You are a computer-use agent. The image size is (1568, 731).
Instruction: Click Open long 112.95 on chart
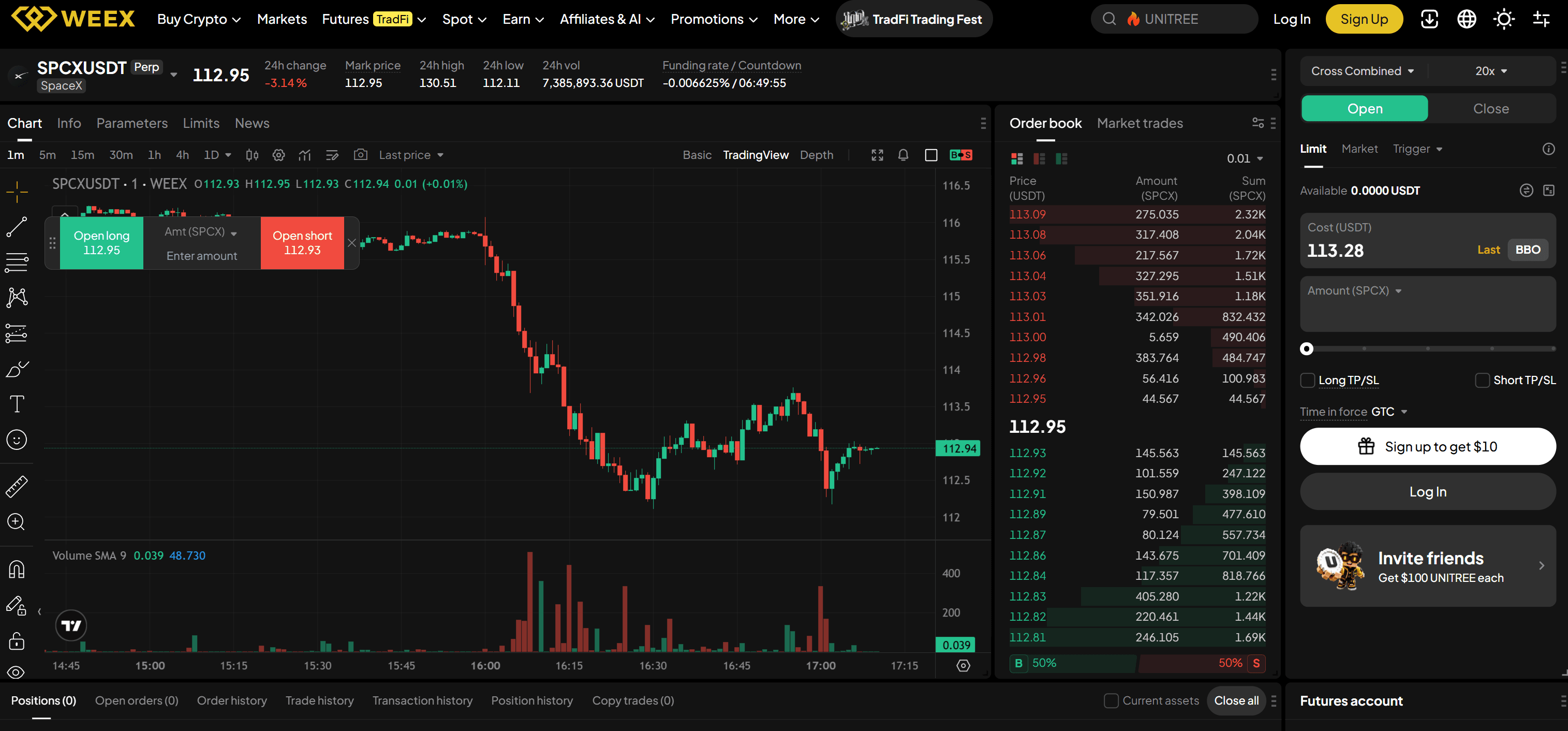click(x=101, y=242)
